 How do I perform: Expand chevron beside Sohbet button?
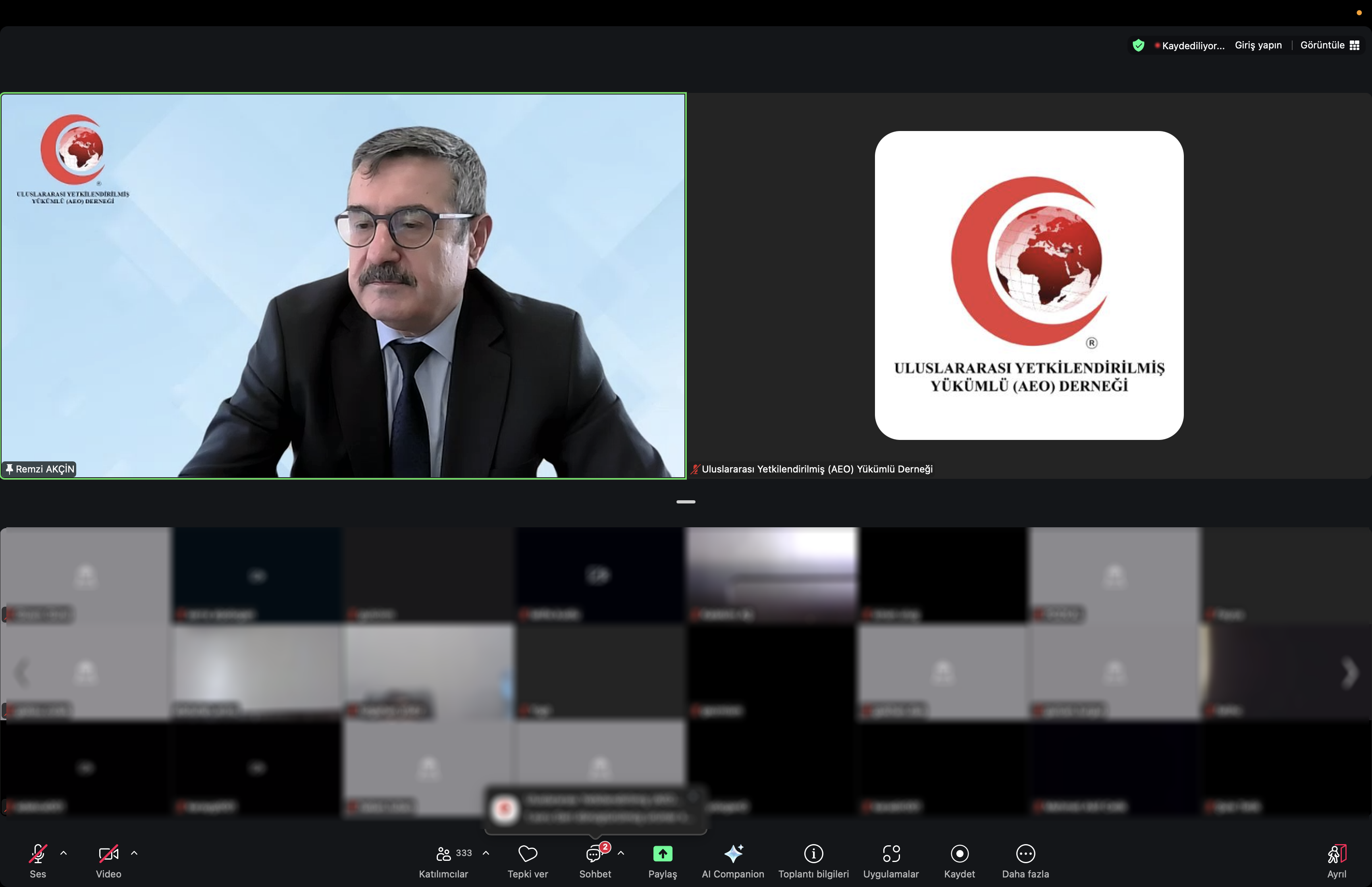click(x=620, y=853)
